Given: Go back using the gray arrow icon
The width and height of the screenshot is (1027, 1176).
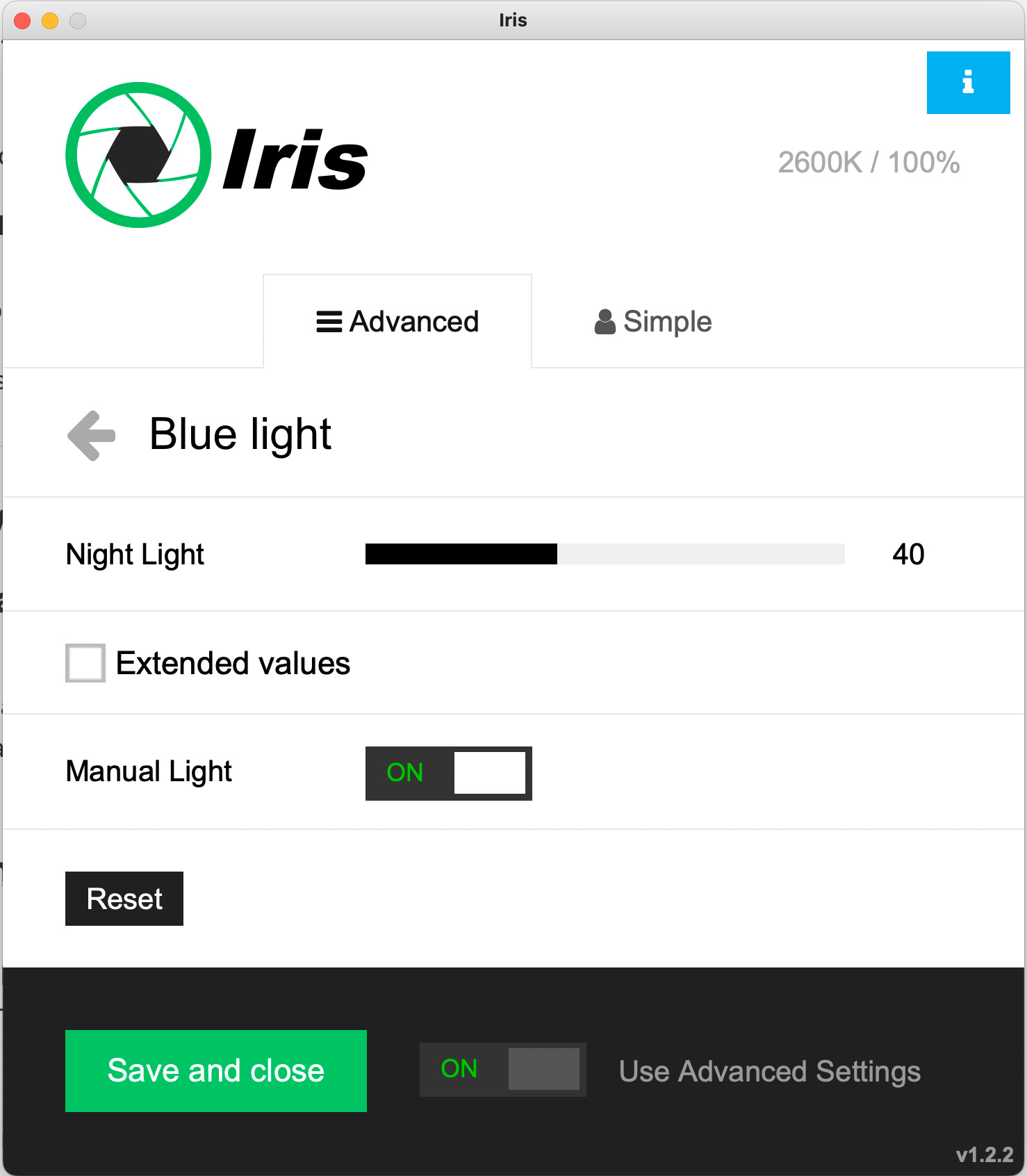Looking at the screenshot, I should 92,436.
